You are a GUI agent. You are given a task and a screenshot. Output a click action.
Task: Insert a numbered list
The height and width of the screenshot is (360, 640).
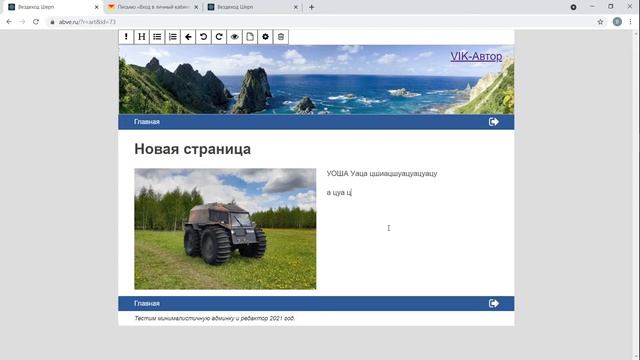click(173, 37)
